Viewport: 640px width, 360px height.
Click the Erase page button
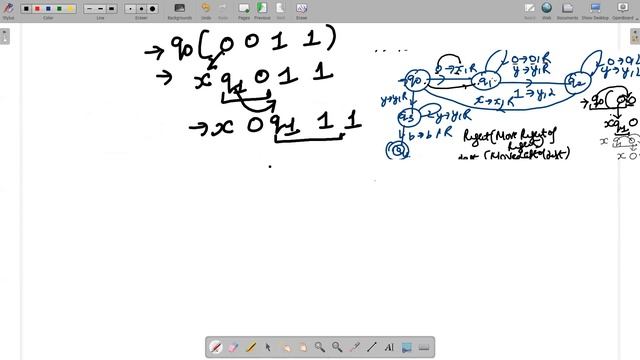click(x=301, y=10)
